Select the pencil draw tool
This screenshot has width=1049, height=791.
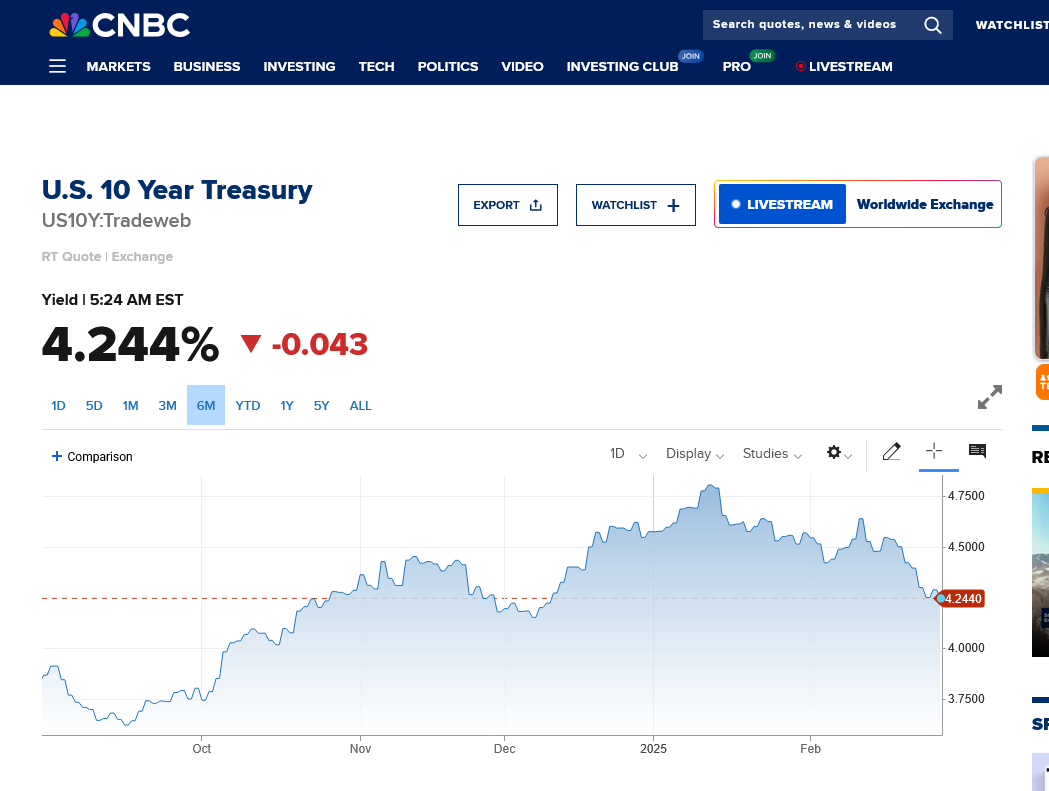891,452
